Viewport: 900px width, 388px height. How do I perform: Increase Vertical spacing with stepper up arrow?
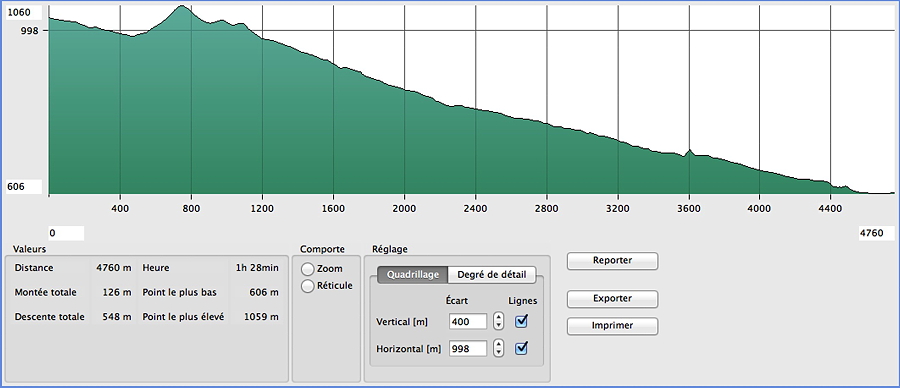click(499, 317)
